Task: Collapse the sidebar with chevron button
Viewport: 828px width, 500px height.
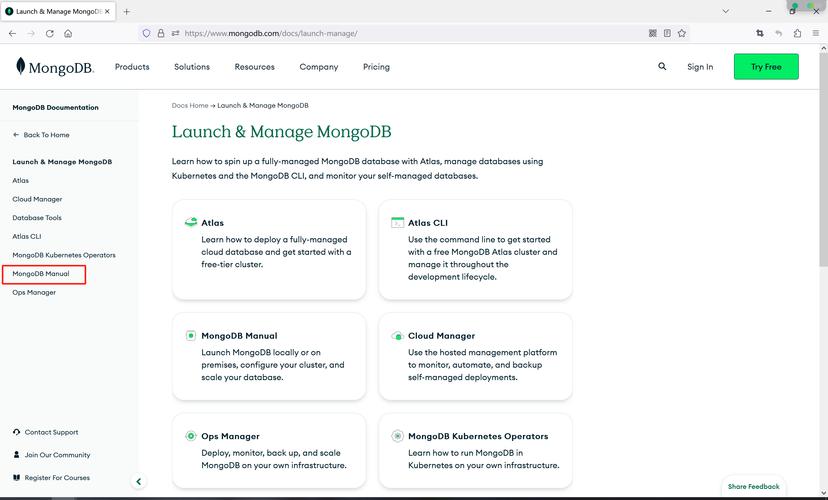Action: click(138, 482)
